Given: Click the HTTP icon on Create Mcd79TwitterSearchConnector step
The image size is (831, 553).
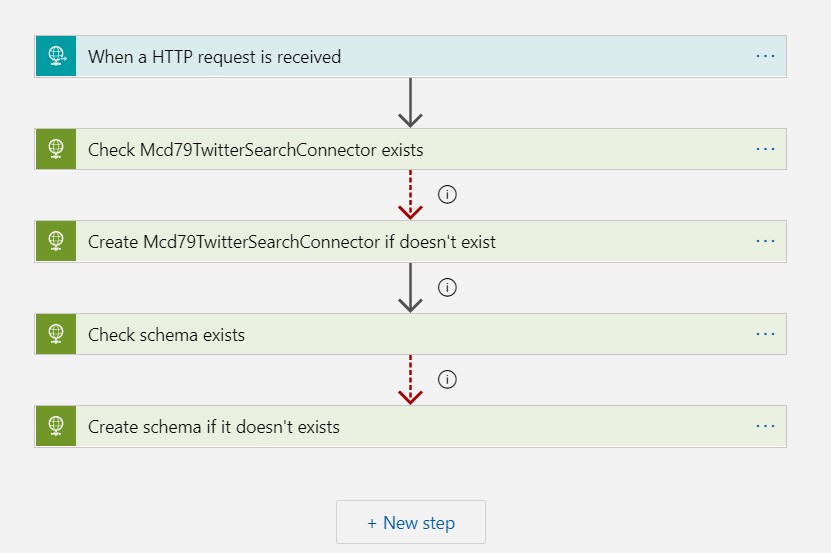Looking at the screenshot, I should [x=56, y=241].
